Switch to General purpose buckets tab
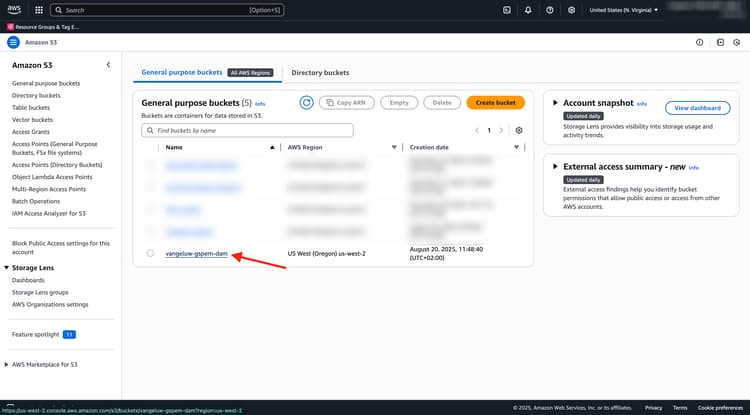 click(x=182, y=72)
